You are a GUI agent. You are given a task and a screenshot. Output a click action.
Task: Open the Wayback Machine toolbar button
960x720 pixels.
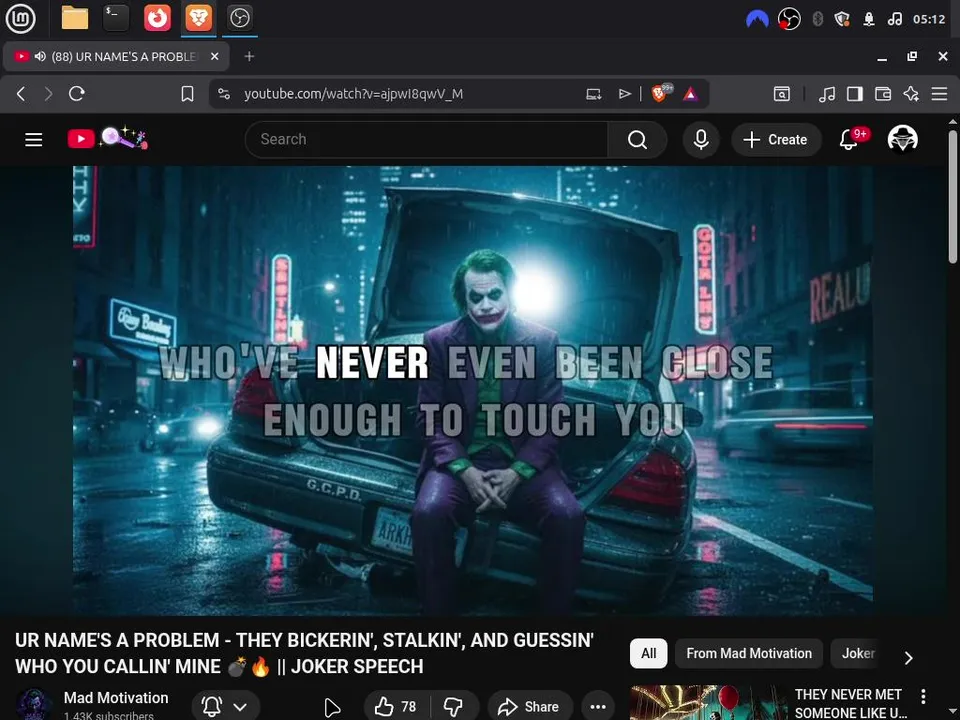point(782,94)
